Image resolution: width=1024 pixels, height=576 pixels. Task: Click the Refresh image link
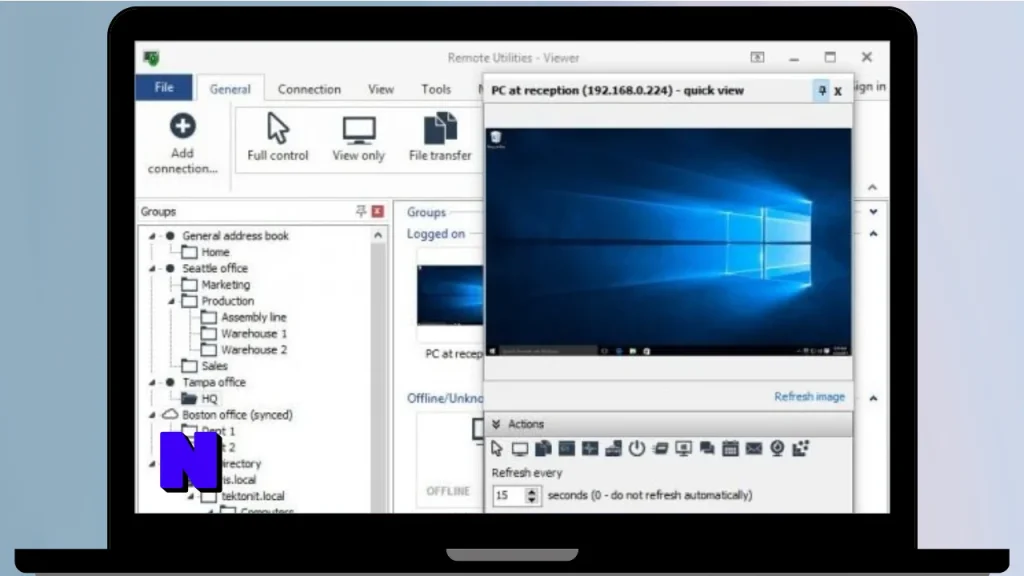[809, 397]
